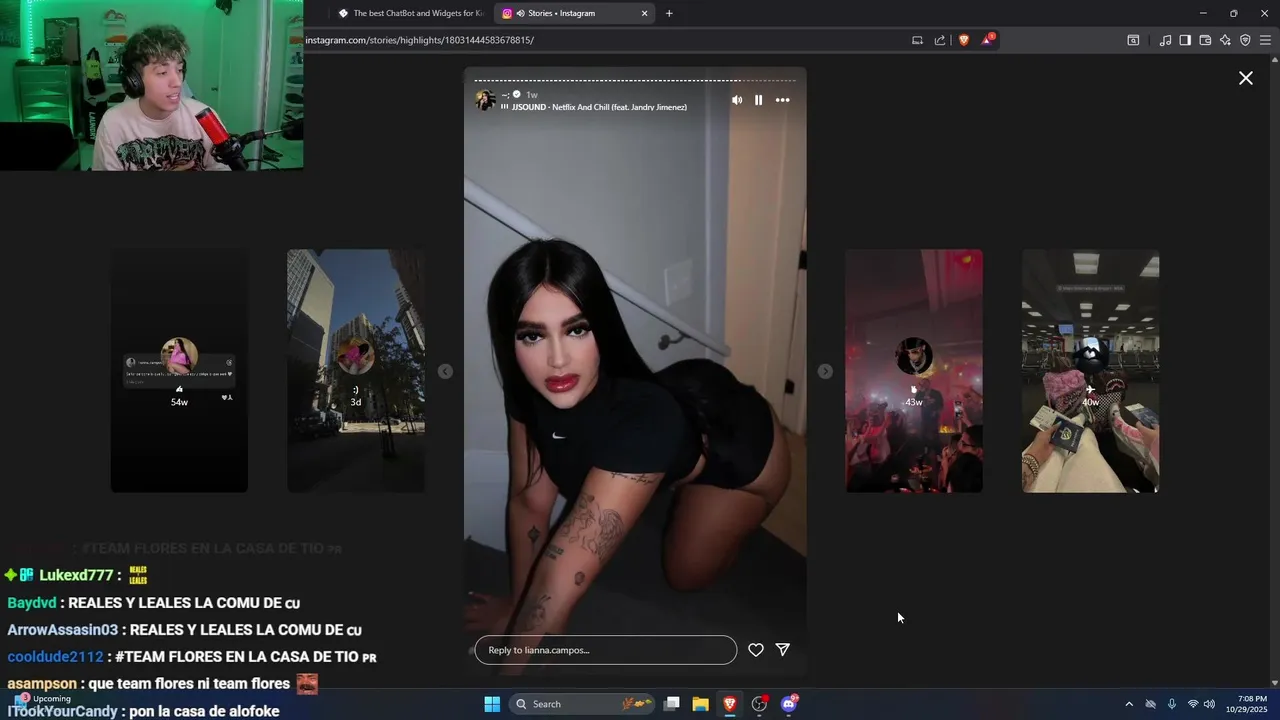Open the OBS taskbar icon with red badge
The height and width of the screenshot is (720, 1280).
coord(760,704)
